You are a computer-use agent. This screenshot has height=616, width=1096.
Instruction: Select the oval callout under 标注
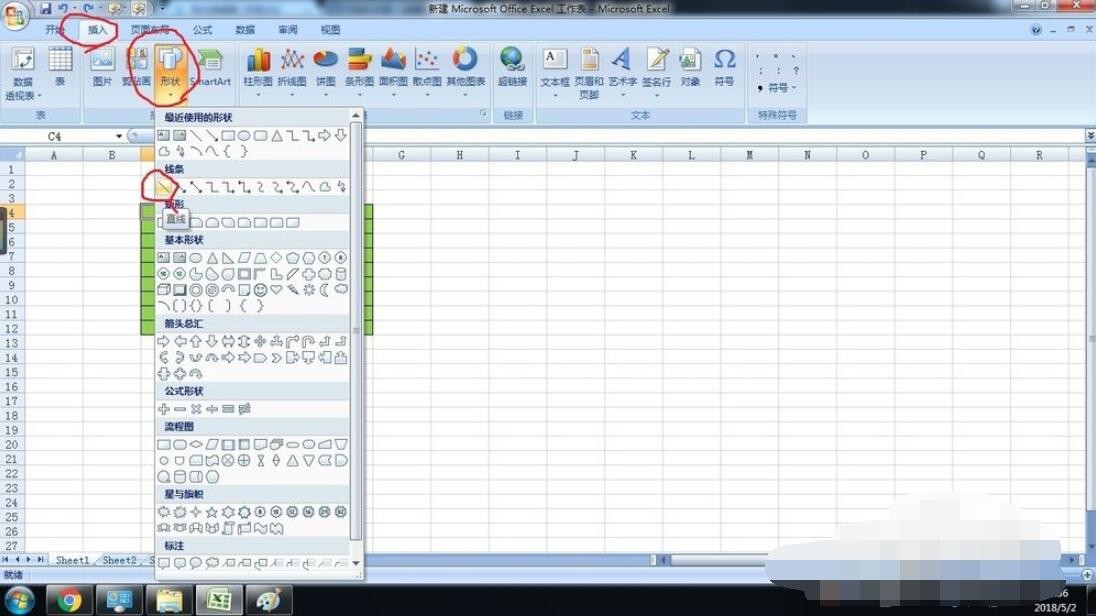196,563
